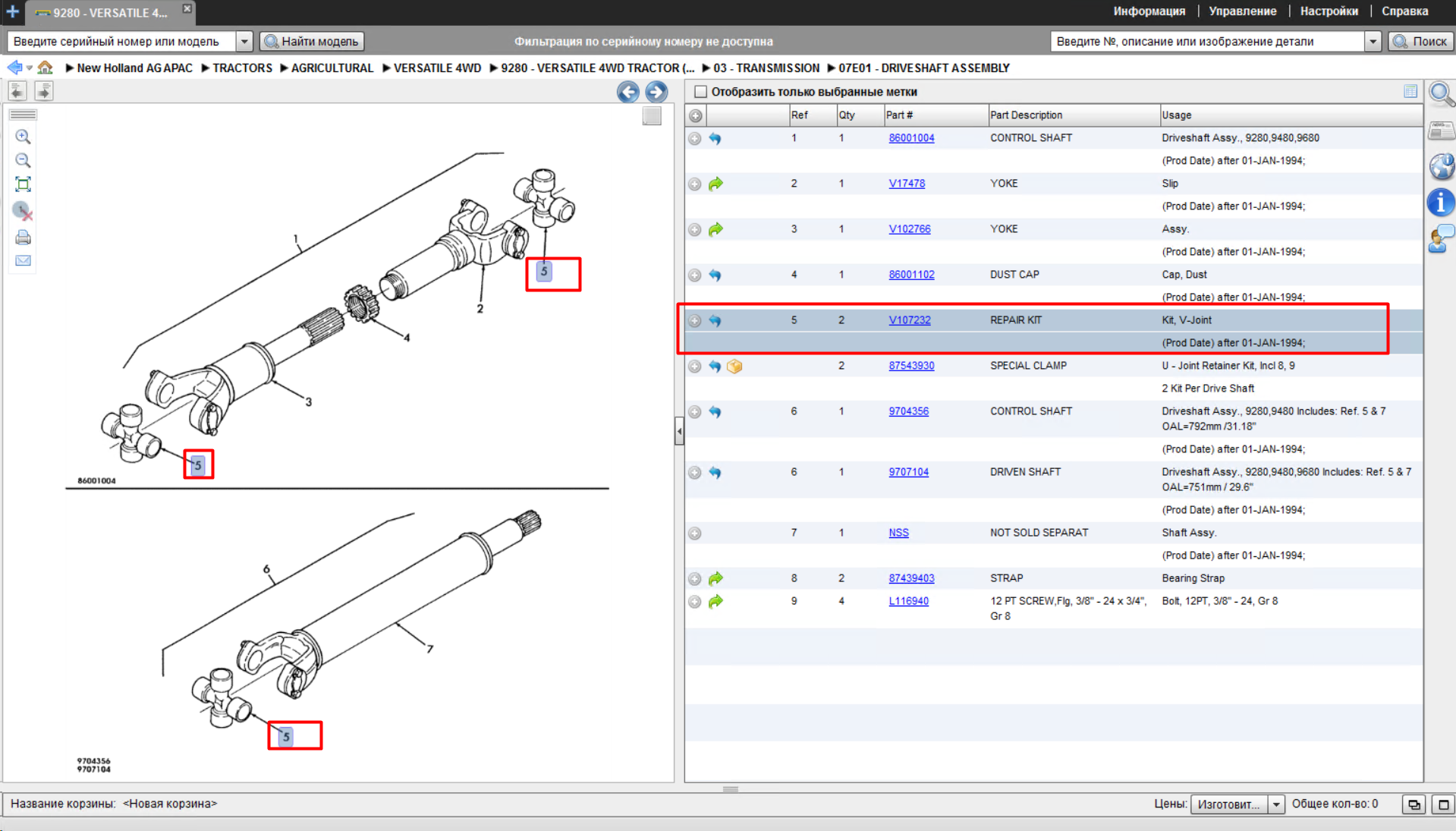Open the blue information icon in sidebar

(x=1440, y=203)
